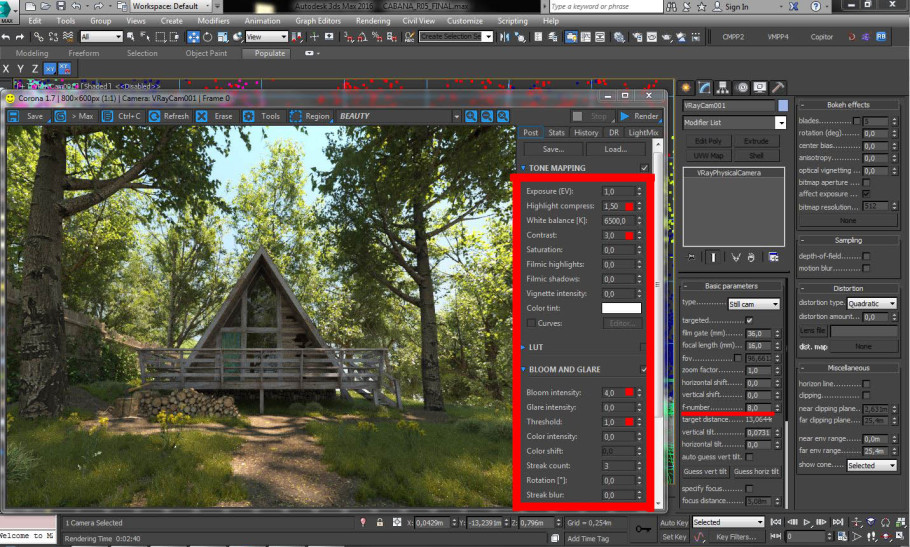
Task: Toggle the Tone Mapping checkbox
Action: pyautogui.click(x=644, y=168)
